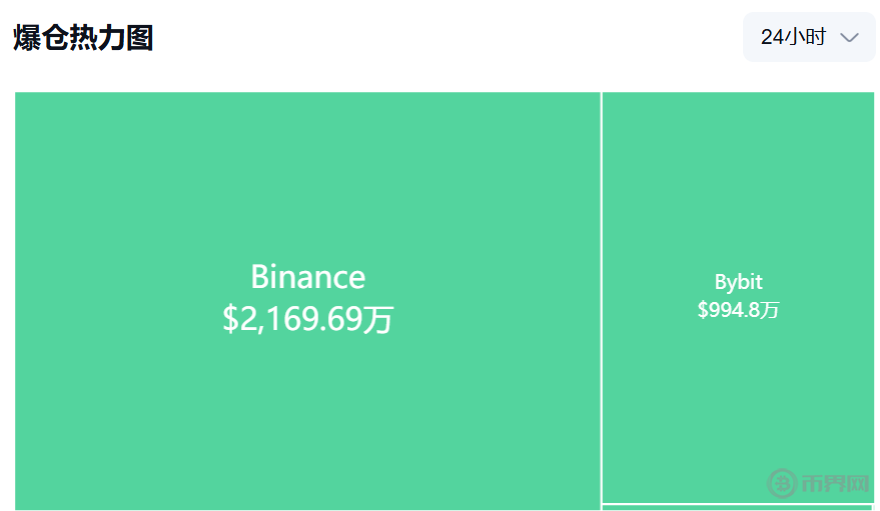Open the 24小时 time range dropdown

808,38
